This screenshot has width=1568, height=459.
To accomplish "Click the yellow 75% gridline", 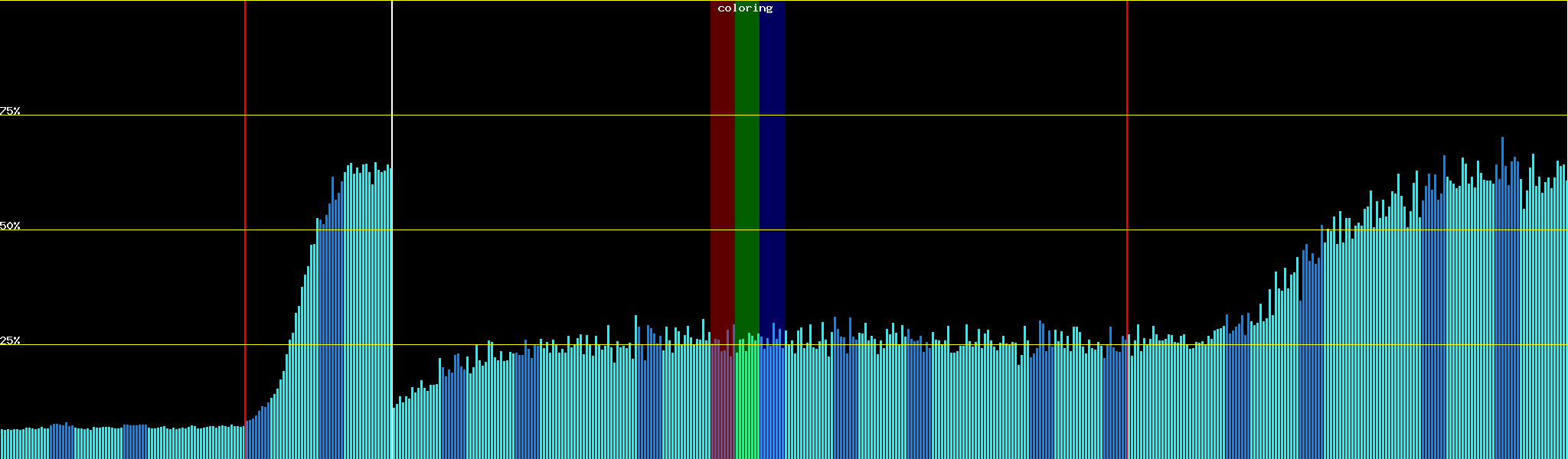I will 919,116.
